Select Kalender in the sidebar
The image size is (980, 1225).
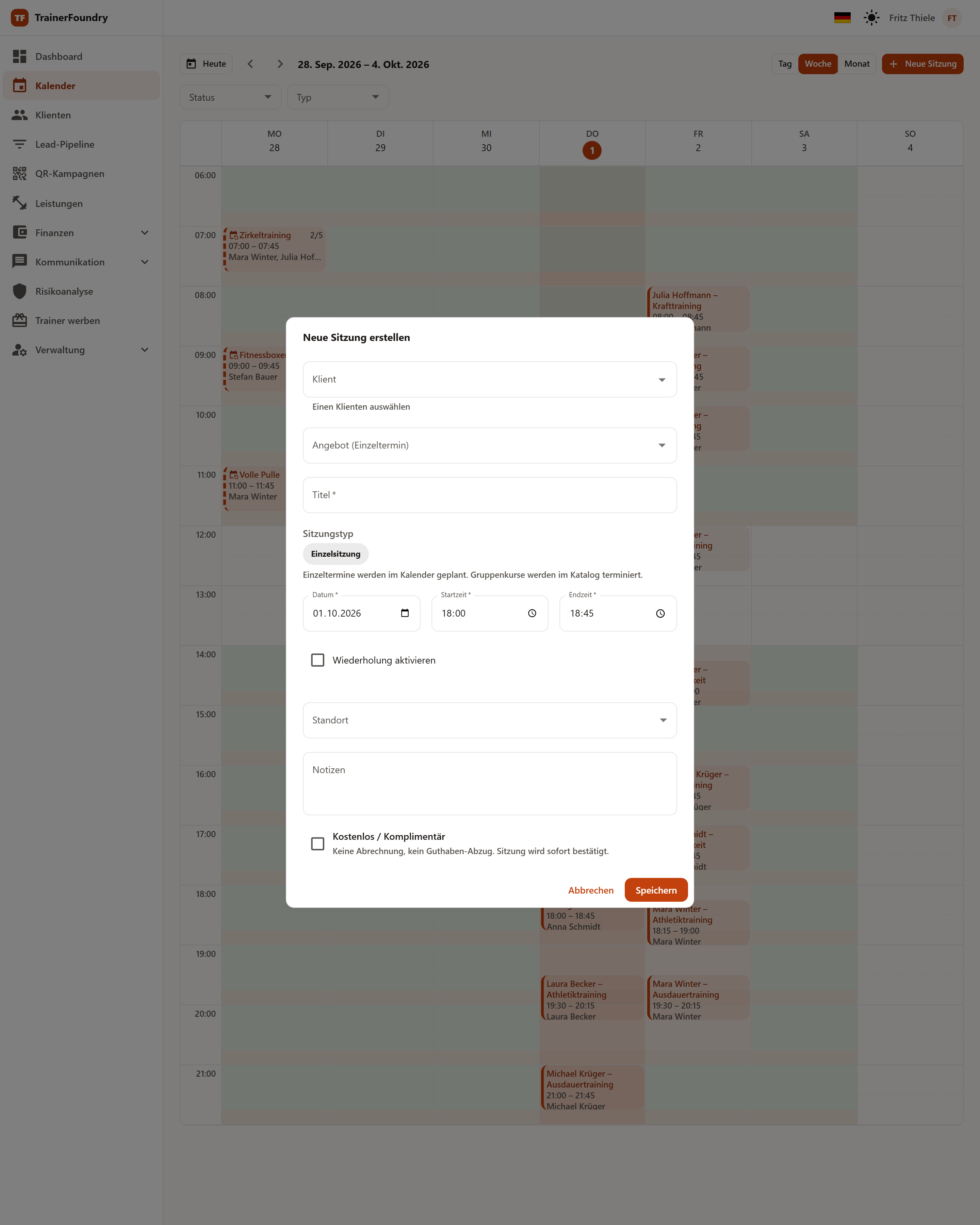81,85
